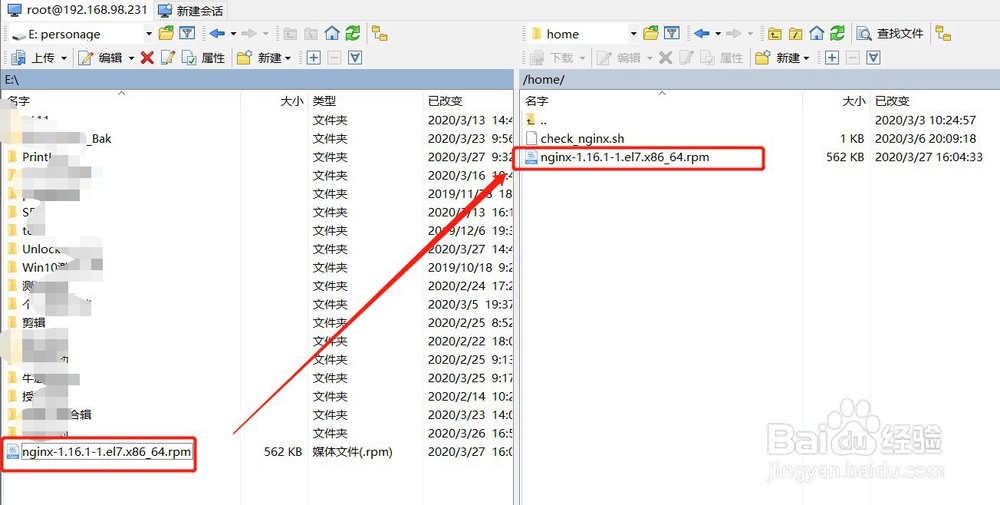The width and height of the screenshot is (1000, 505).
Task: Open remote parent folder '..' entry
Action: [x=543, y=120]
